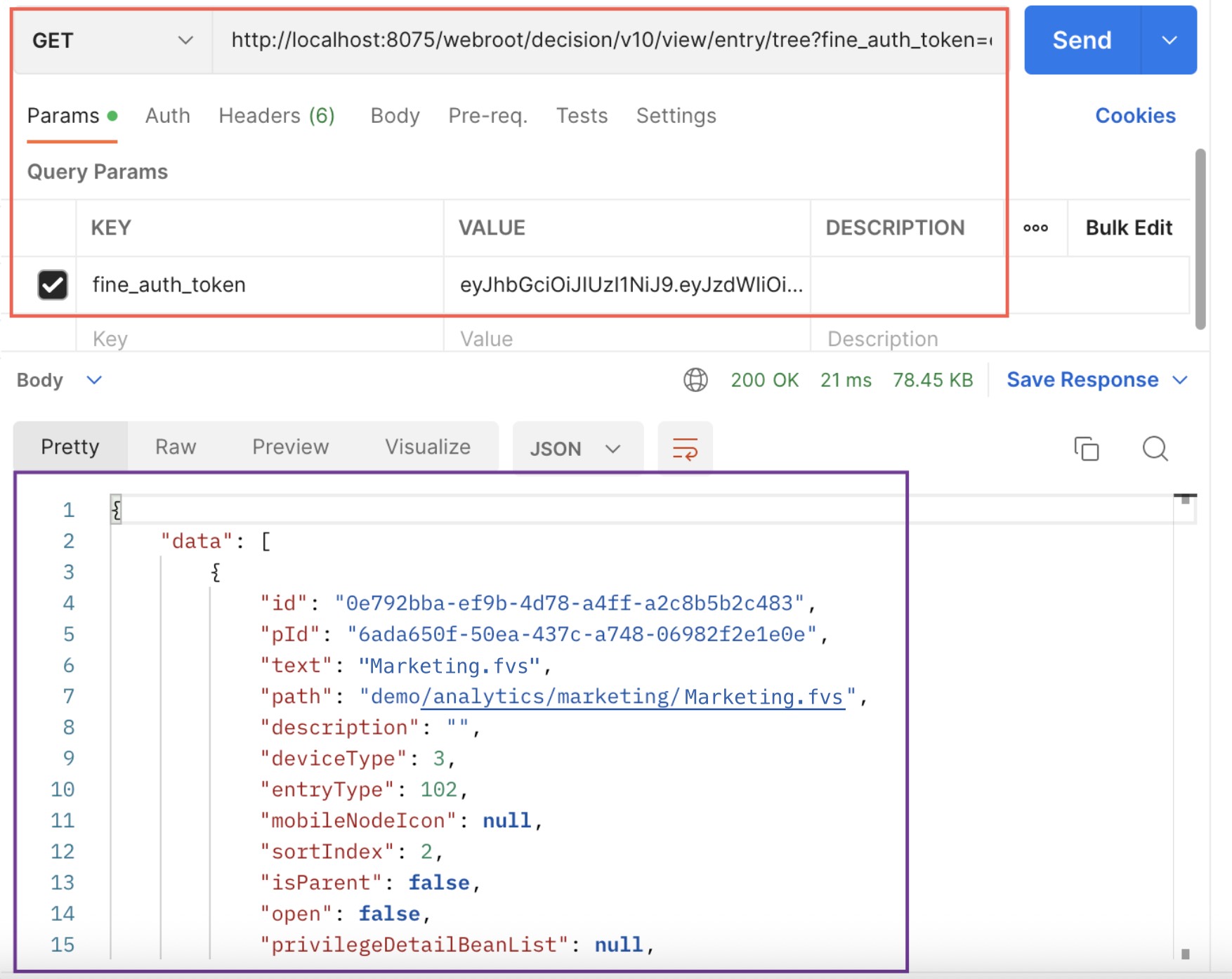Click the deviceType value 3

439,758
